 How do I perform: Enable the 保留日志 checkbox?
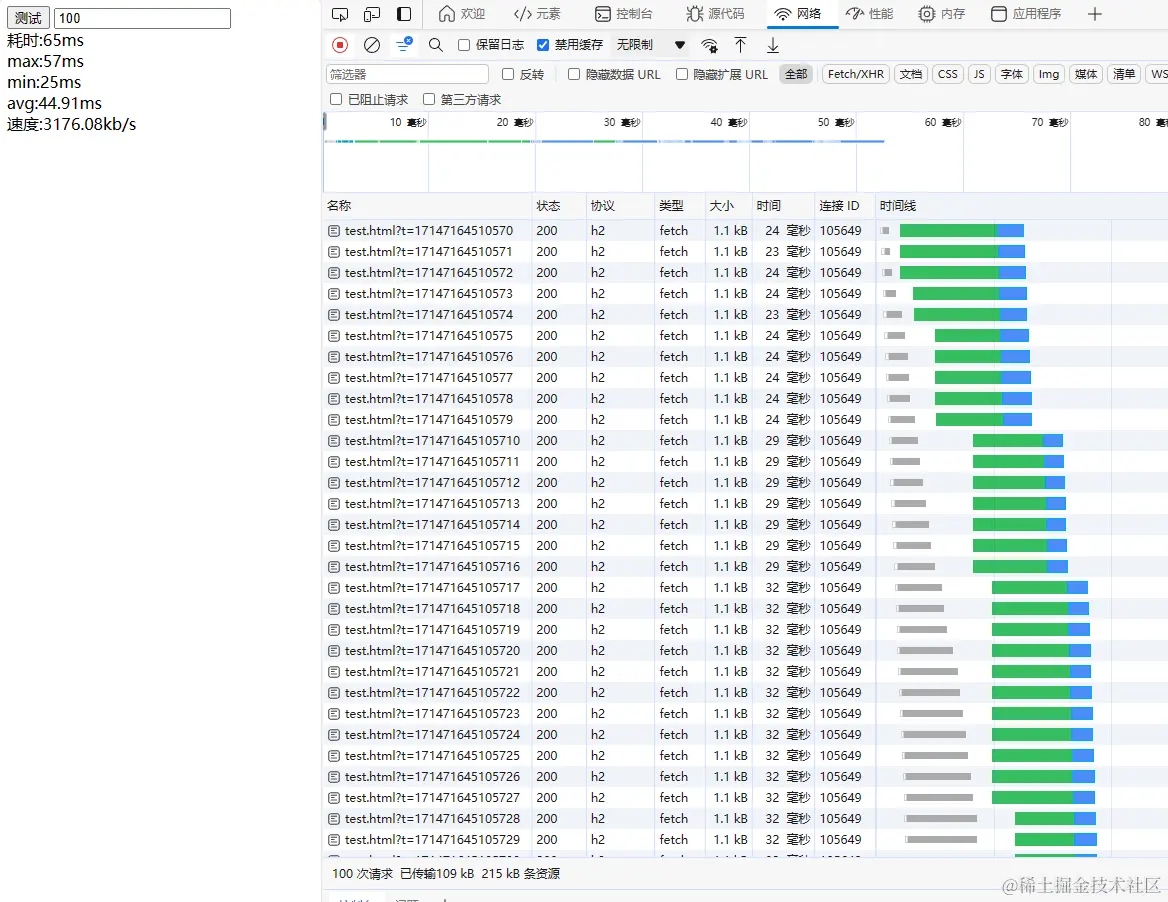464,45
